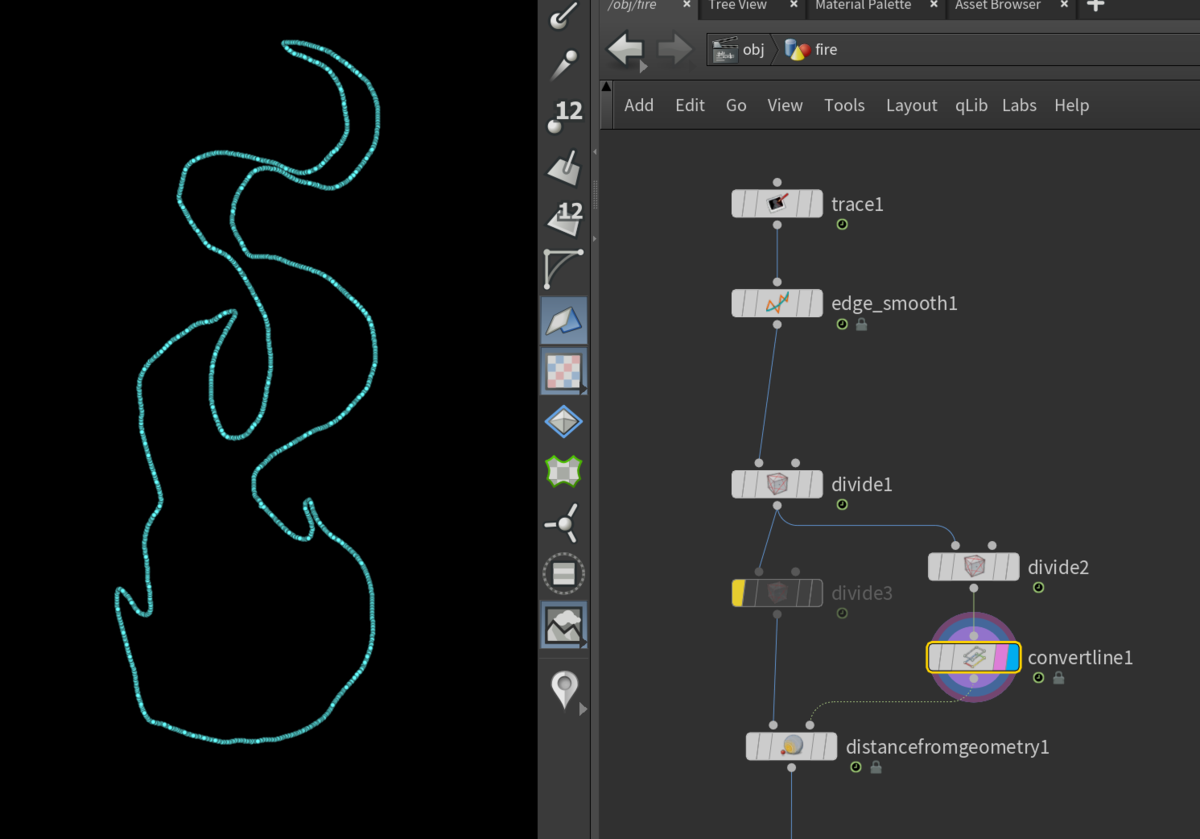The width and height of the screenshot is (1200, 839).
Task: Open the View menu
Action: (x=785, y=105)
